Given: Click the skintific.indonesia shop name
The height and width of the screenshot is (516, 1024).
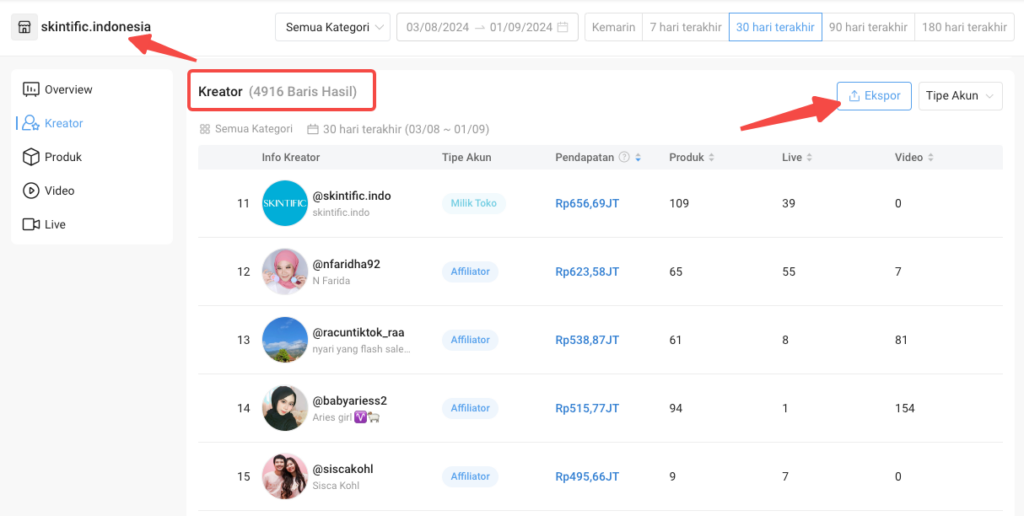Looking at the screenshot, I should (x=96, y=27).
